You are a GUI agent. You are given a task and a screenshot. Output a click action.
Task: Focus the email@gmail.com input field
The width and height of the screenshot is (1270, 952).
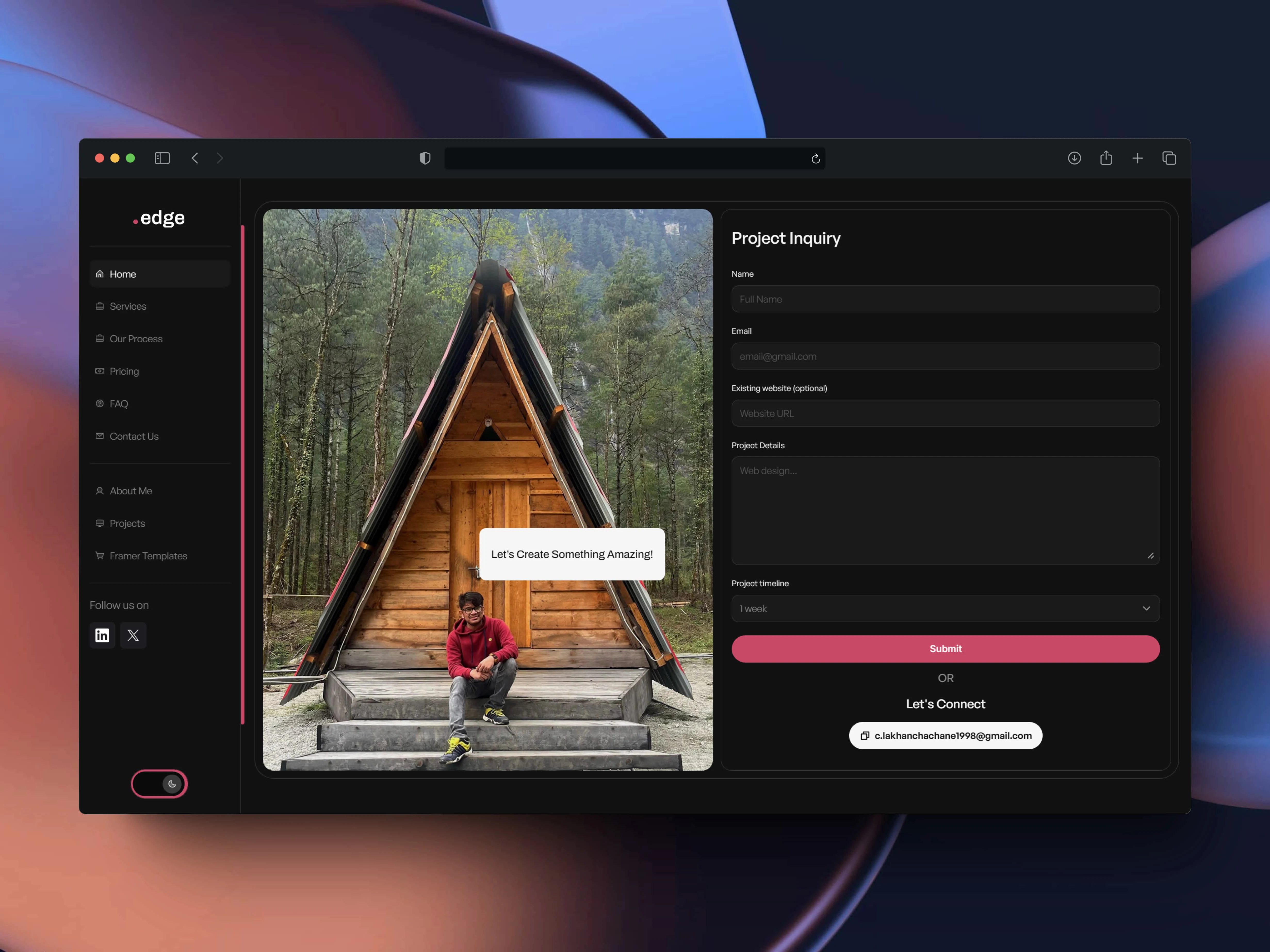click(x=945, y=356)
